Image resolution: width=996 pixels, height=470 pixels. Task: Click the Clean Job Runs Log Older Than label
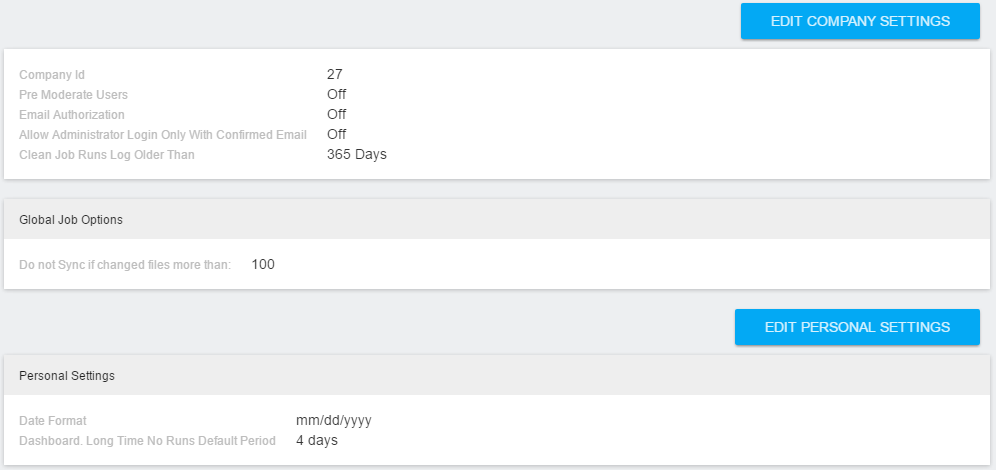(x=107, y=155)
